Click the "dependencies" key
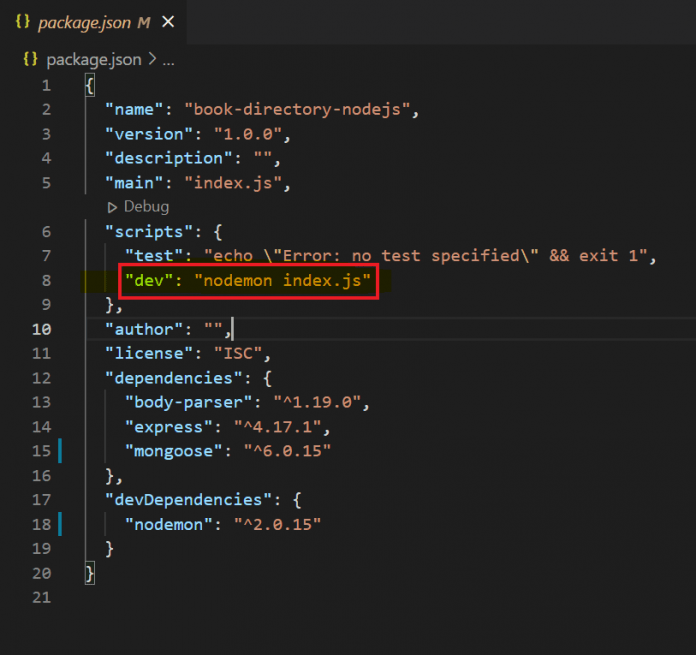This screenshot has width=696, height=655. coord(174,378)
